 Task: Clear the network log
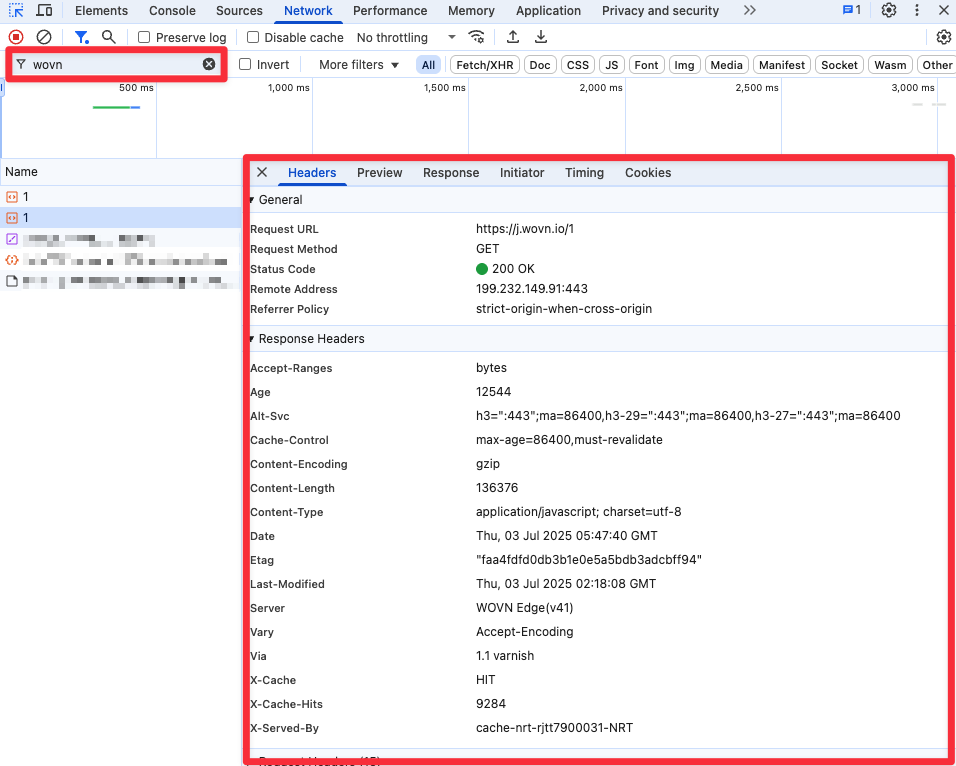[44, 37]
